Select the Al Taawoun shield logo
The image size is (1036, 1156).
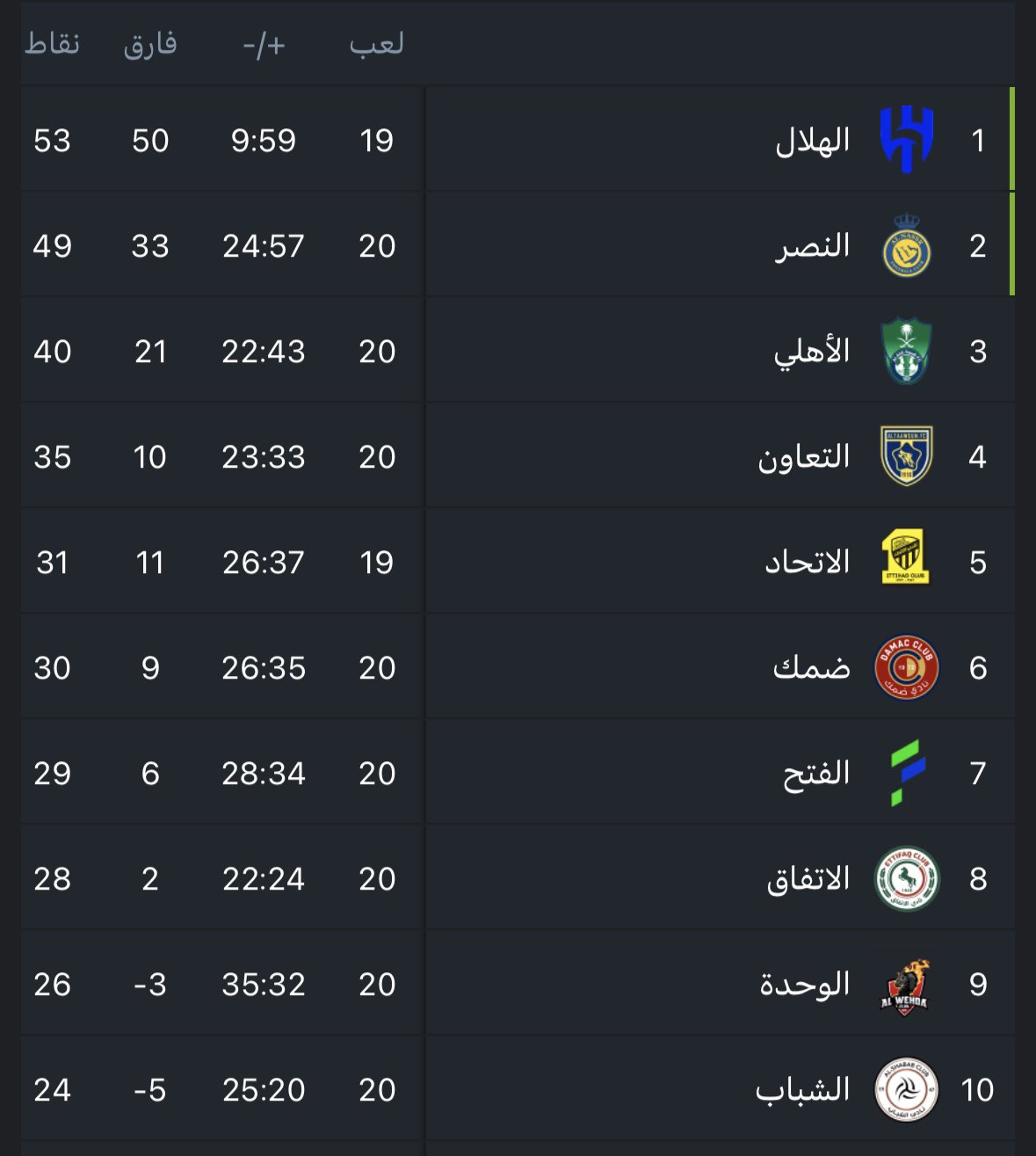907,456
